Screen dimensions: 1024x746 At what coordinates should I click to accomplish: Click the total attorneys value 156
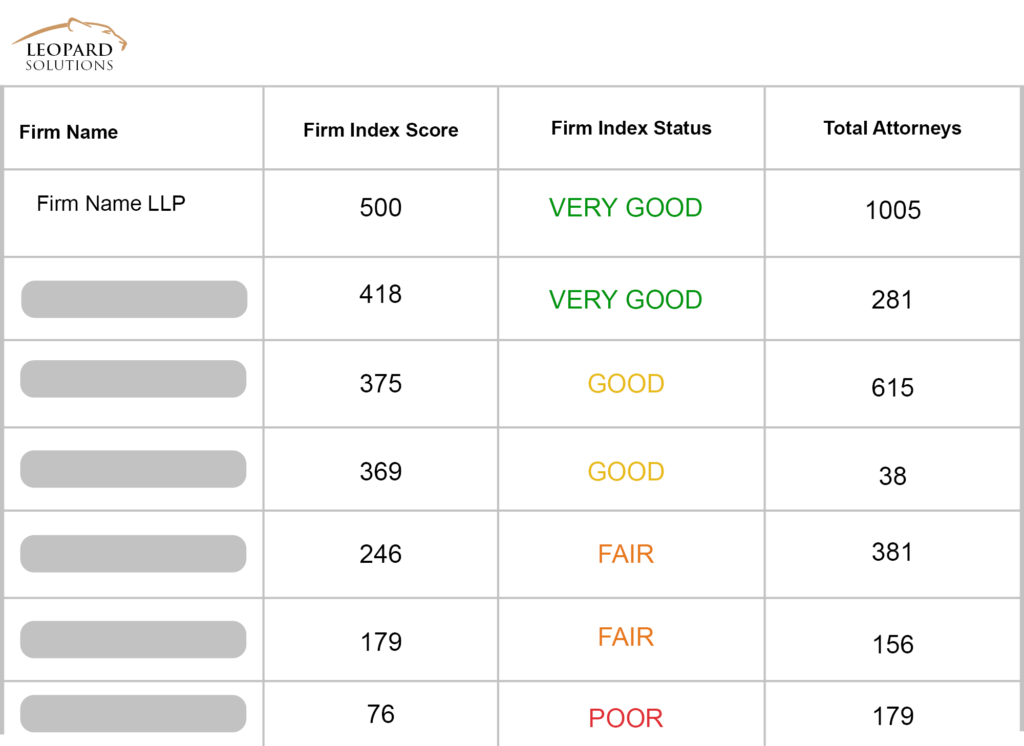click(x=893, y=645)
